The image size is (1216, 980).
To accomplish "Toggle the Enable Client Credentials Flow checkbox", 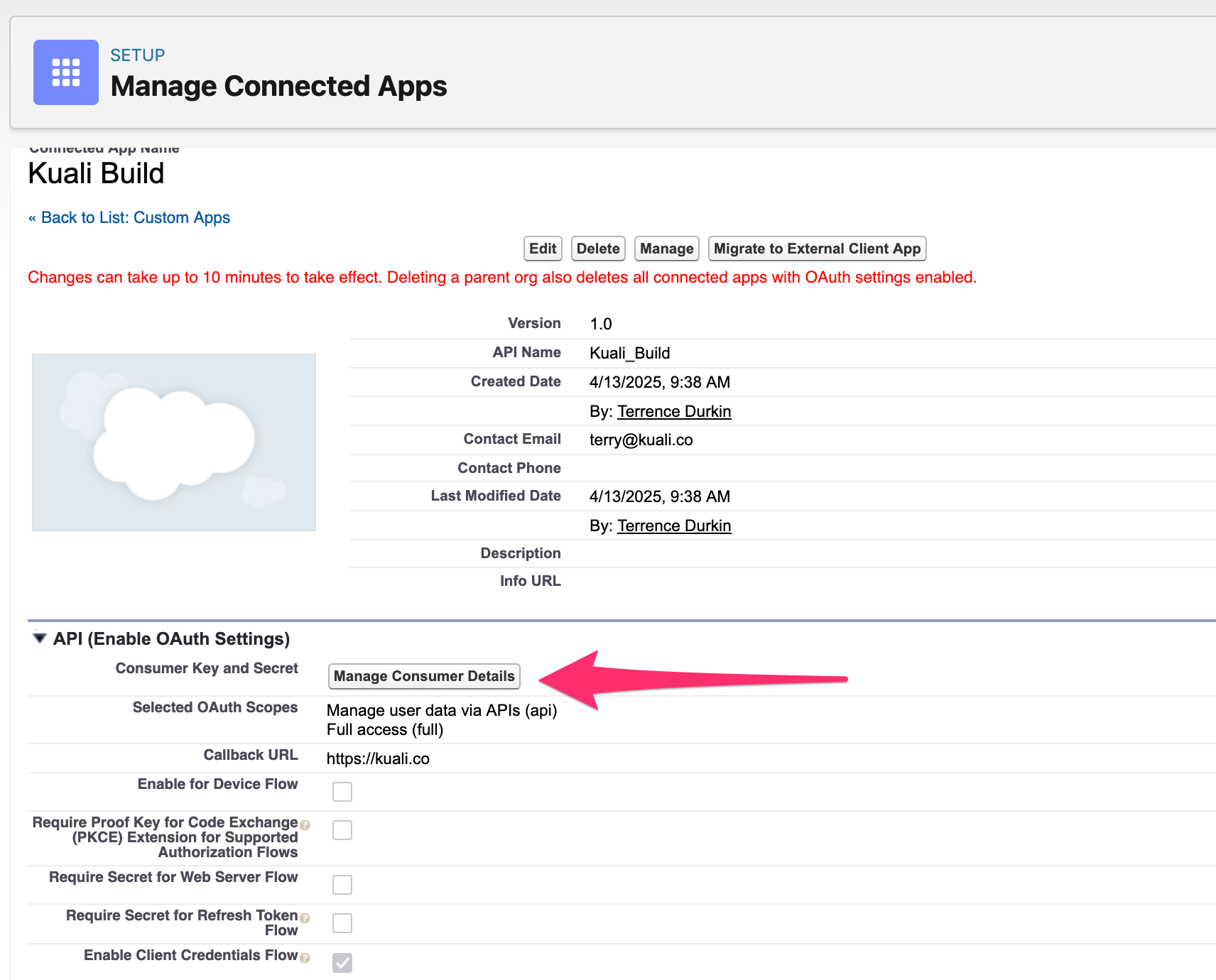I will coord(342,962).
